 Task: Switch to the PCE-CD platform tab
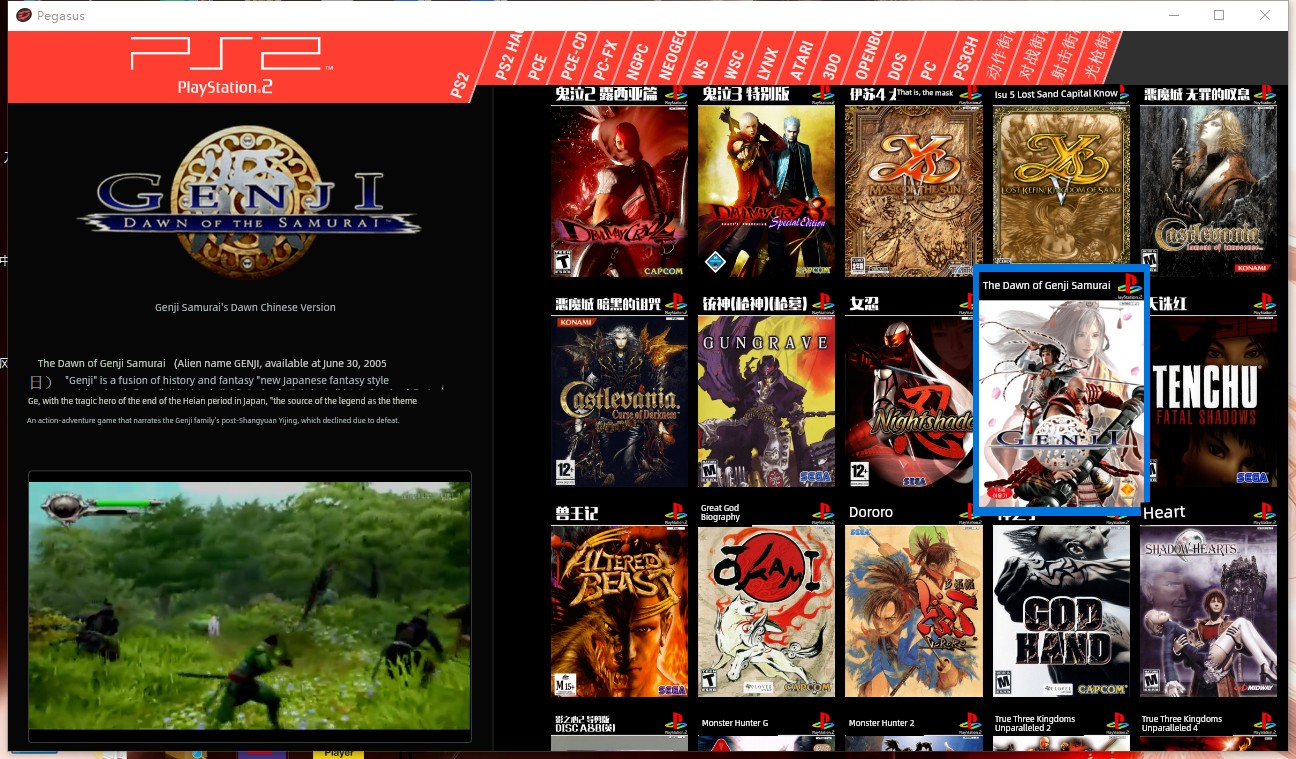(x=573, y=60)
